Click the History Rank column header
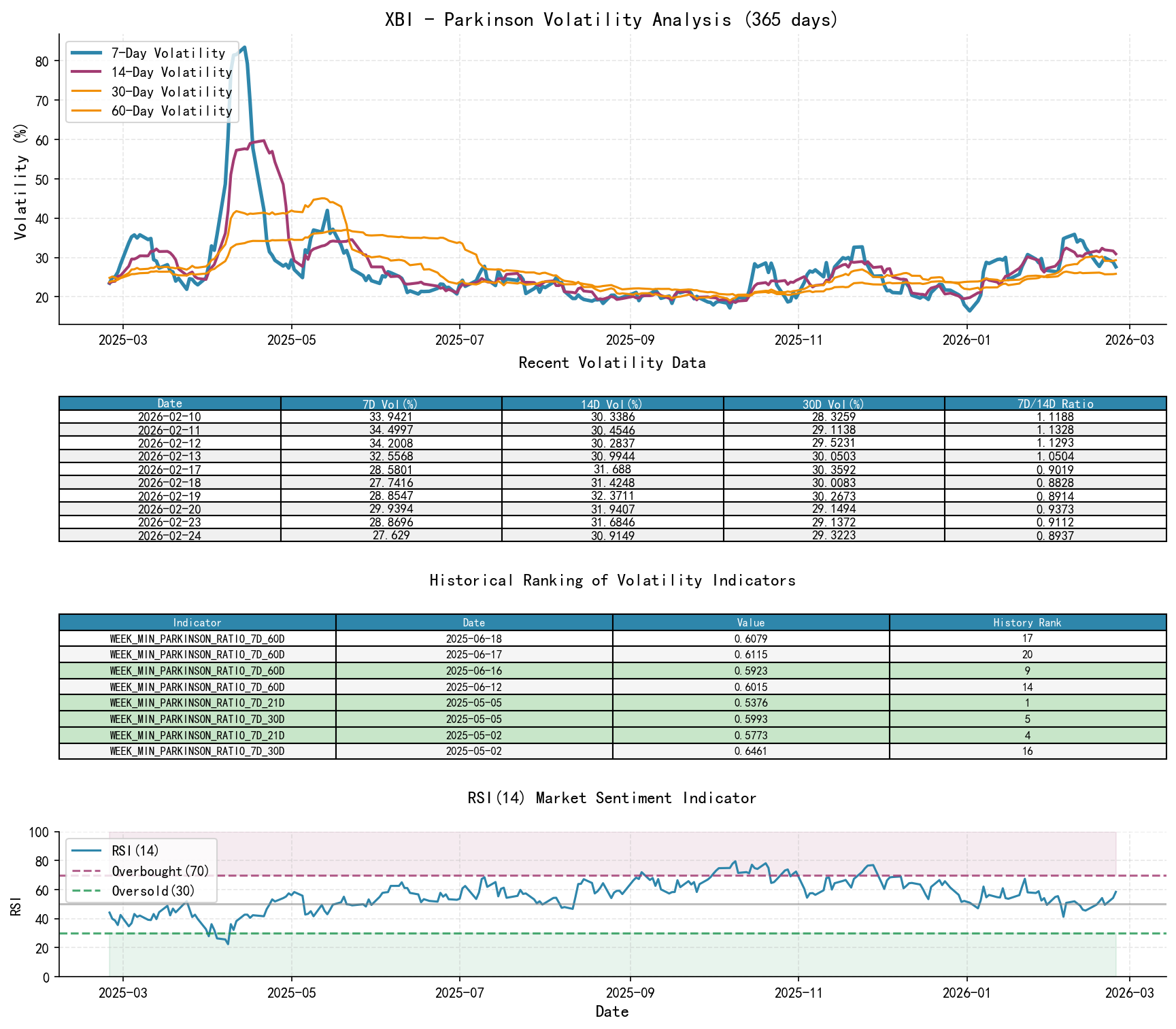 pos(1028,622)
